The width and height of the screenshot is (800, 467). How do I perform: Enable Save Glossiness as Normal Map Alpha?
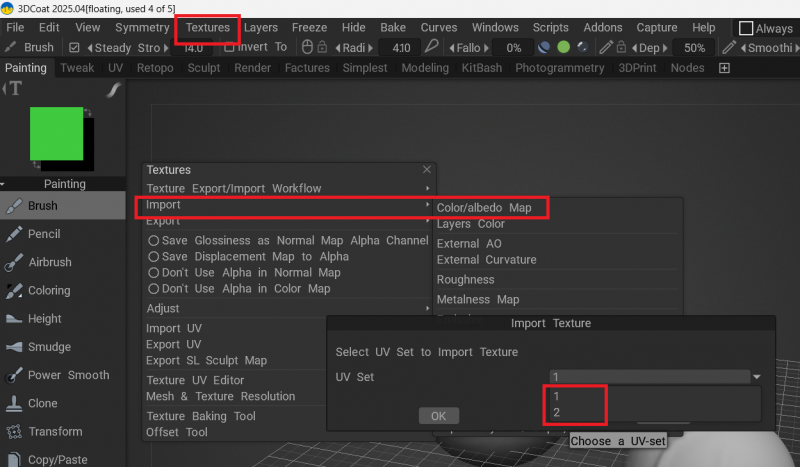tap(153, 241)
